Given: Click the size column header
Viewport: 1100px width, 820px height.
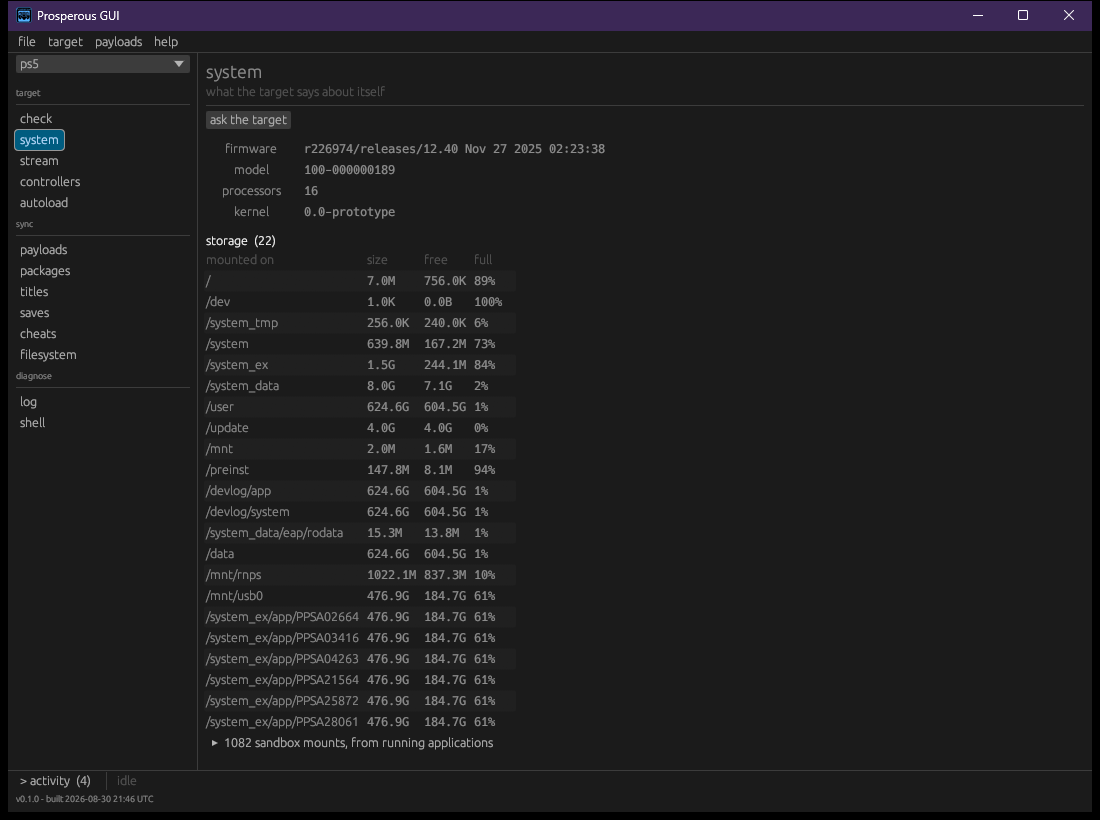Looking at the screenshot, I should tap(377, 260).
